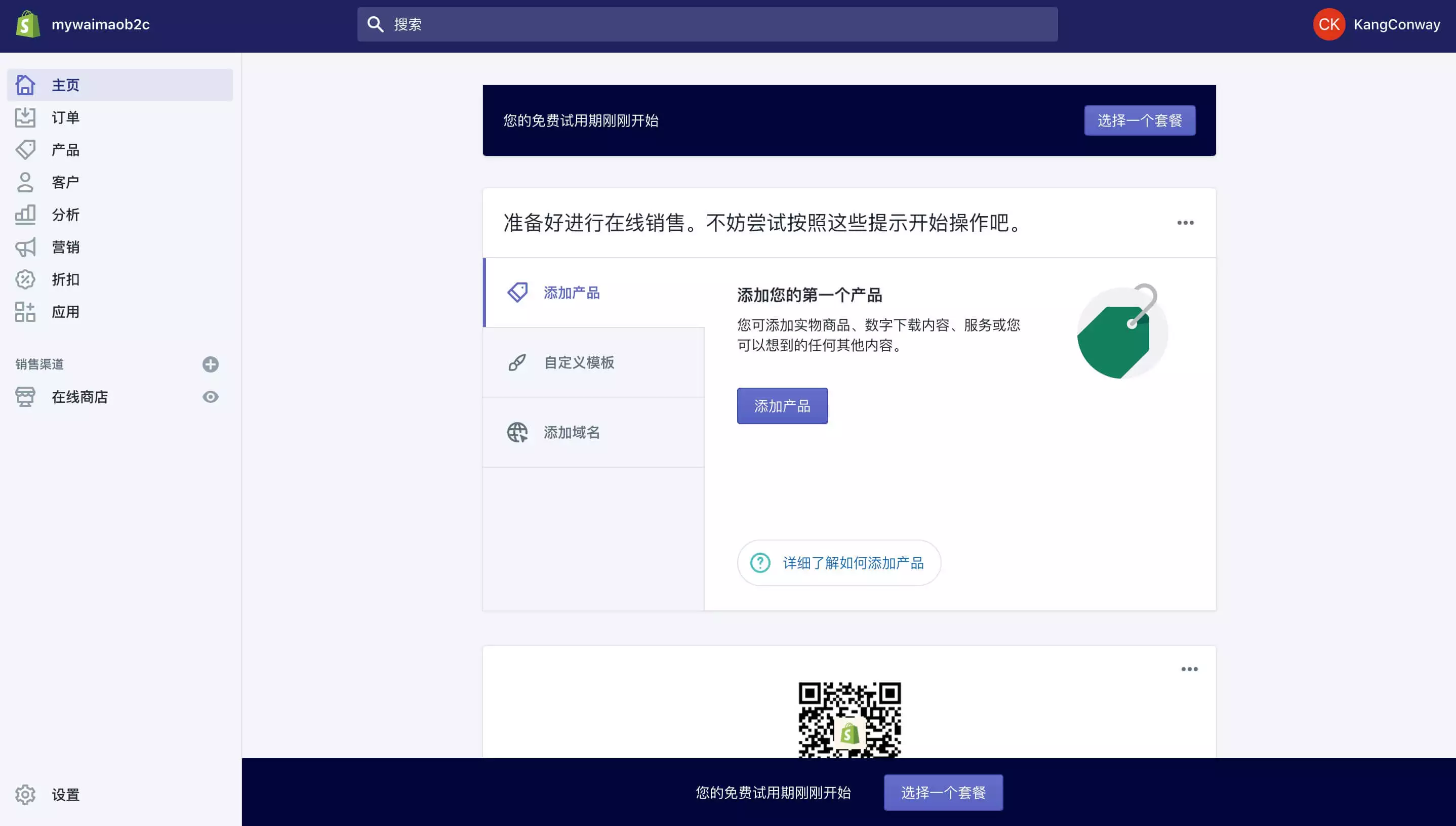Viewport: 1456px width, 826px height.
Task: Open 折扣 discounts badge icon
Action: pyautogui.click(x=25, y=279)
